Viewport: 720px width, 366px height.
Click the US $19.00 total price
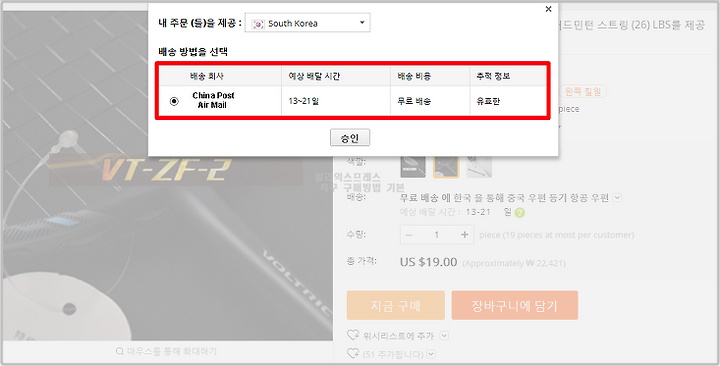pos(428,262)
